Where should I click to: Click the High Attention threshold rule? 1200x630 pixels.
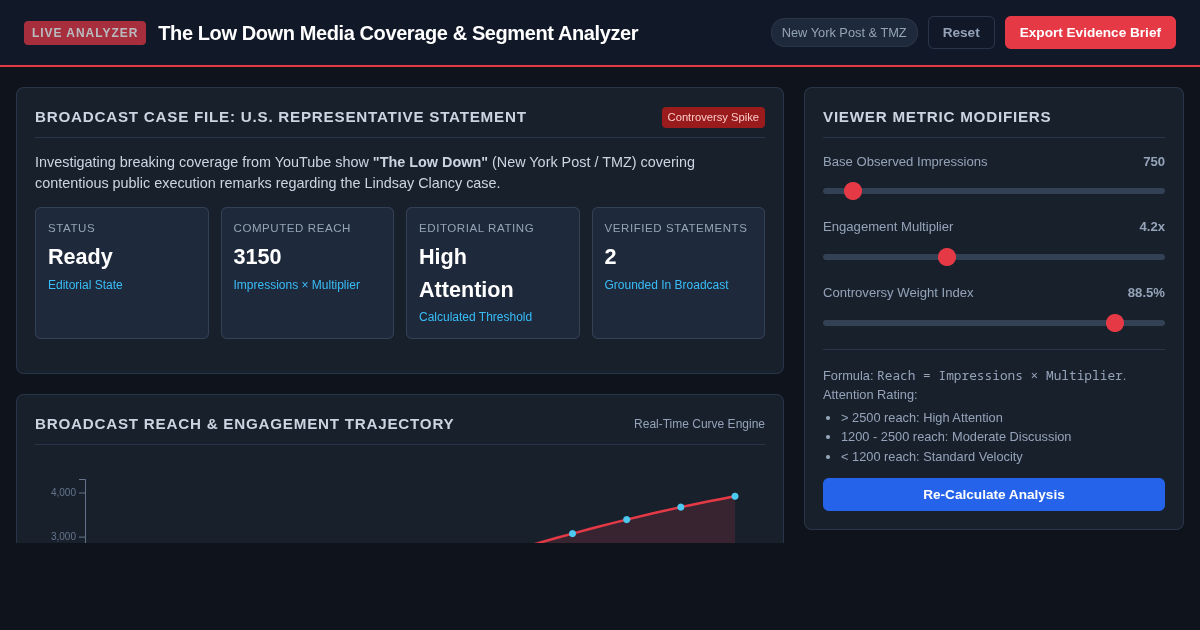click(x=922, y=418)
